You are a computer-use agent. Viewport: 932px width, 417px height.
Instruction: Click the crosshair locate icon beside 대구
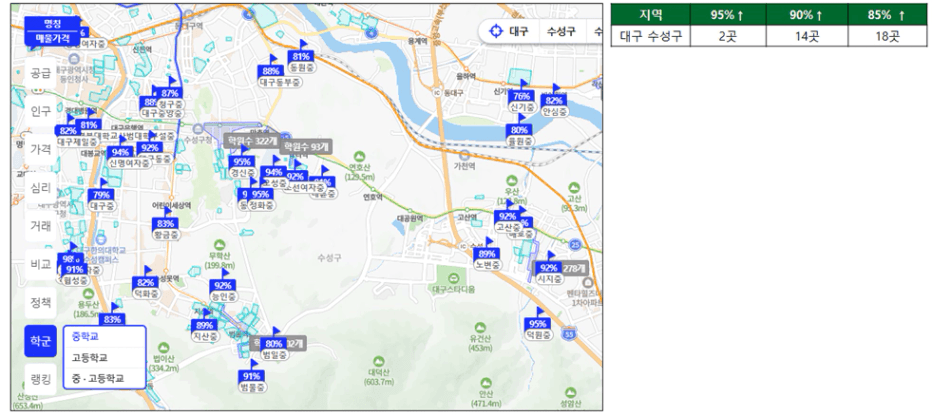(x=495, y=31)
